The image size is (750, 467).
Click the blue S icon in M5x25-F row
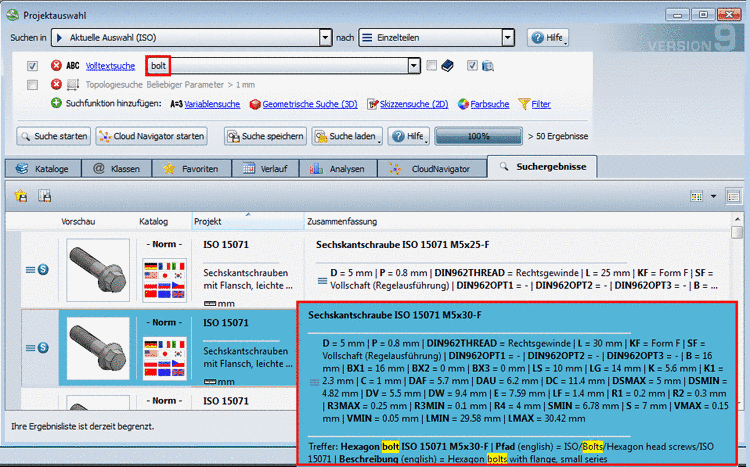pyautogui.click(x=43, y=269)
